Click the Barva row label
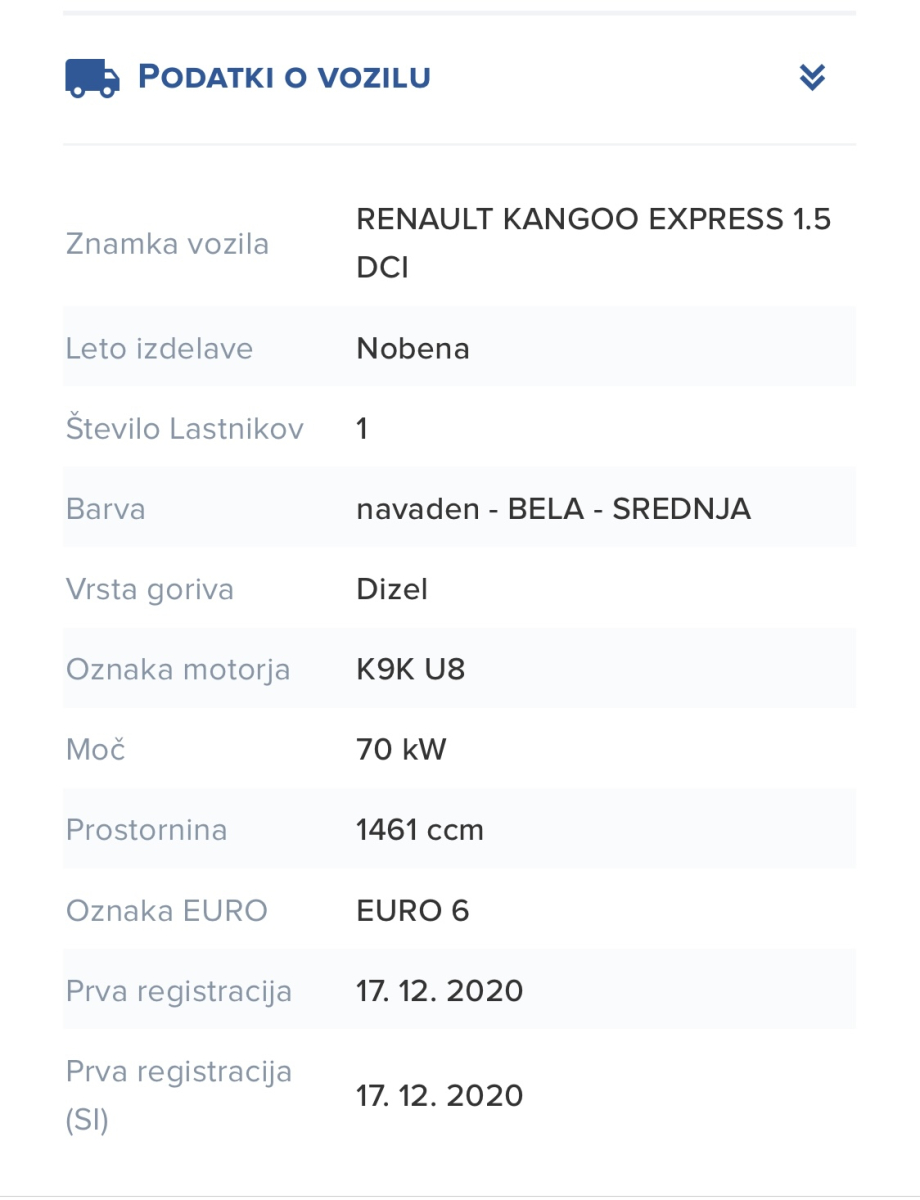920x1200 pixels. (x=105, y=509)
